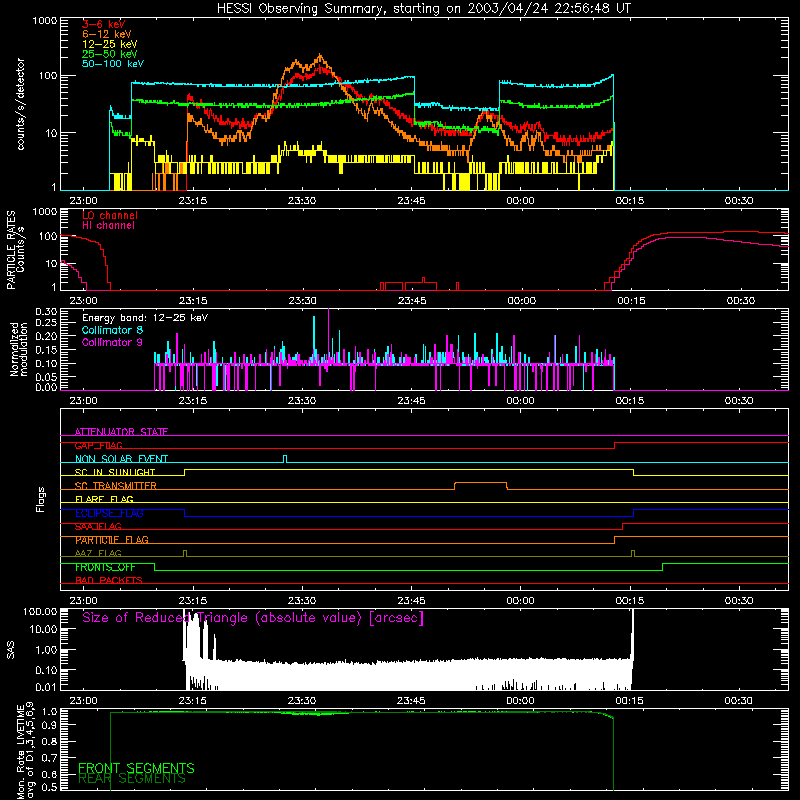The height and width of the screenshot is (800, 800).
Task: Click the 'Energy band: 12-25 keV' caption
Action: click(145, 318)
